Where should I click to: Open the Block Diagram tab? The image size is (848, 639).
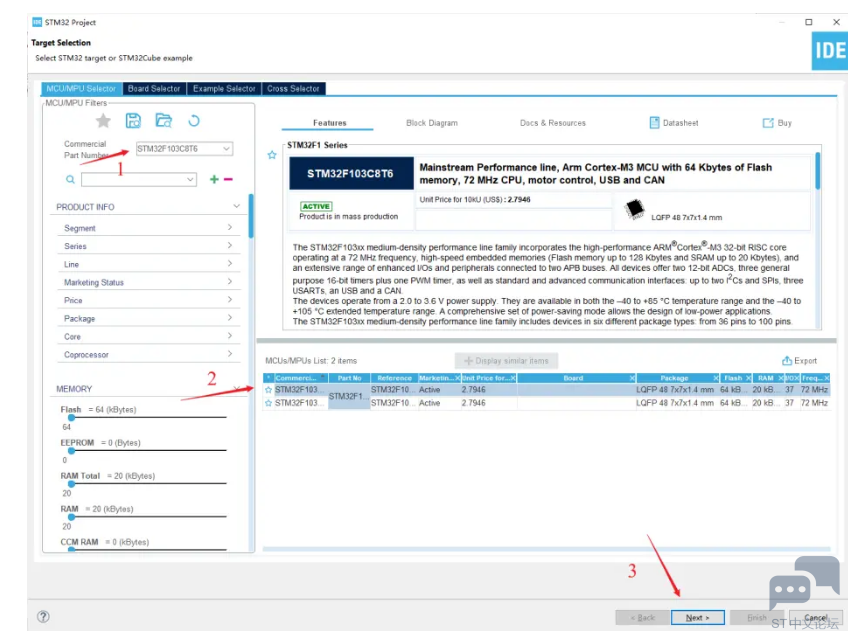[x=432, y=123]
